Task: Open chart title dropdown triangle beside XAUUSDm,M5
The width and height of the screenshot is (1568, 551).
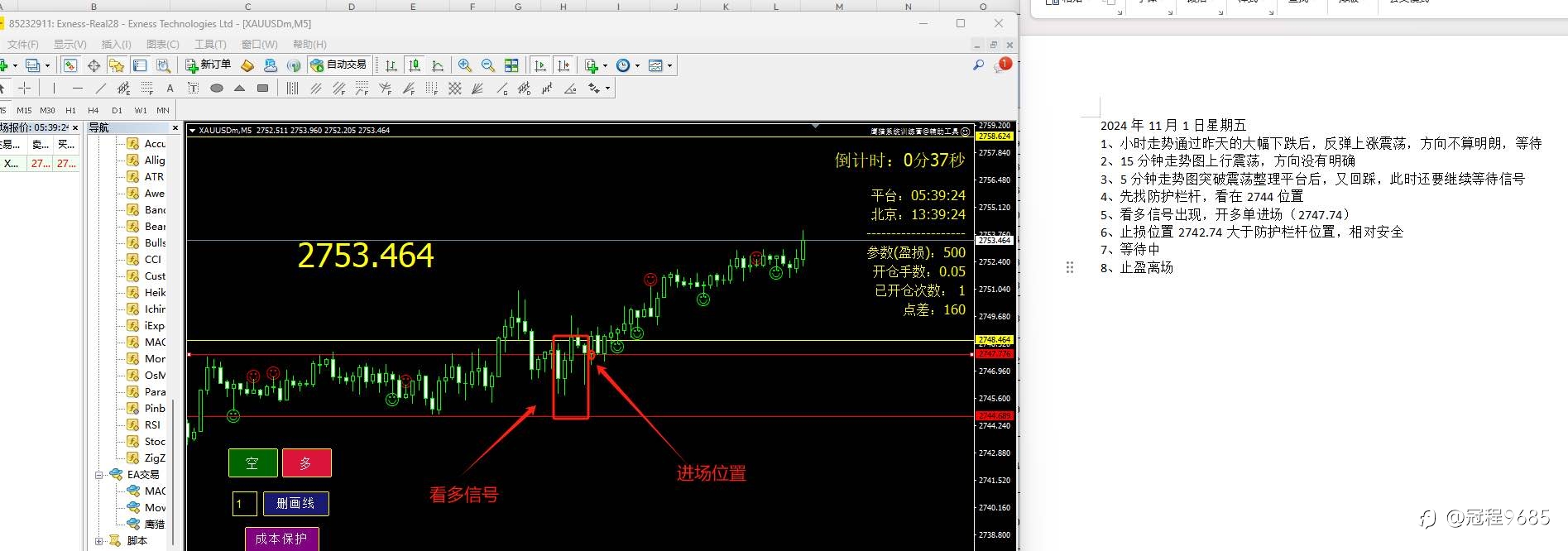Action: click(192, 130)
